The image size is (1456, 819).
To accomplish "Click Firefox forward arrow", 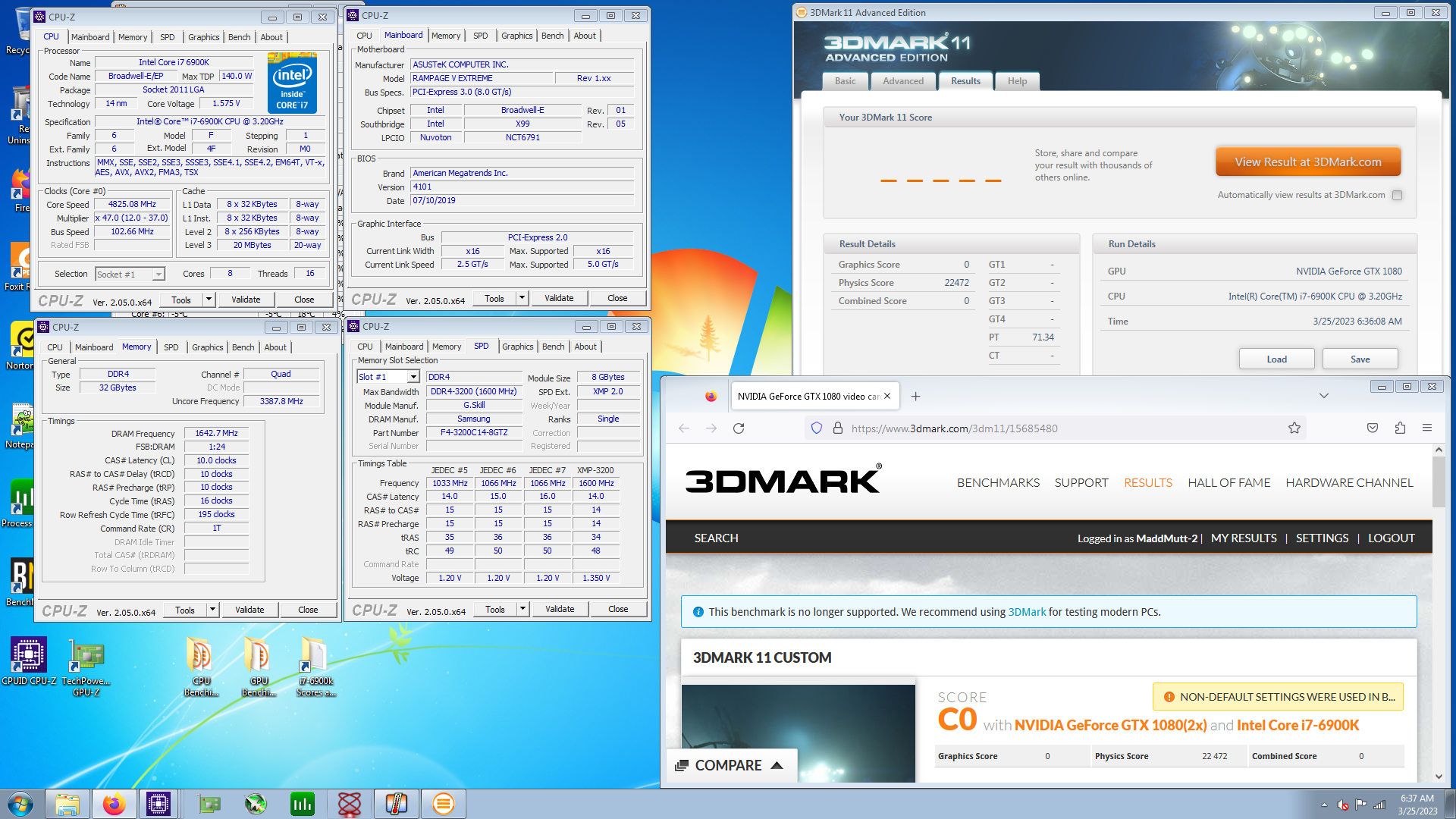I will pyautogui.click(x=711, y=428).
